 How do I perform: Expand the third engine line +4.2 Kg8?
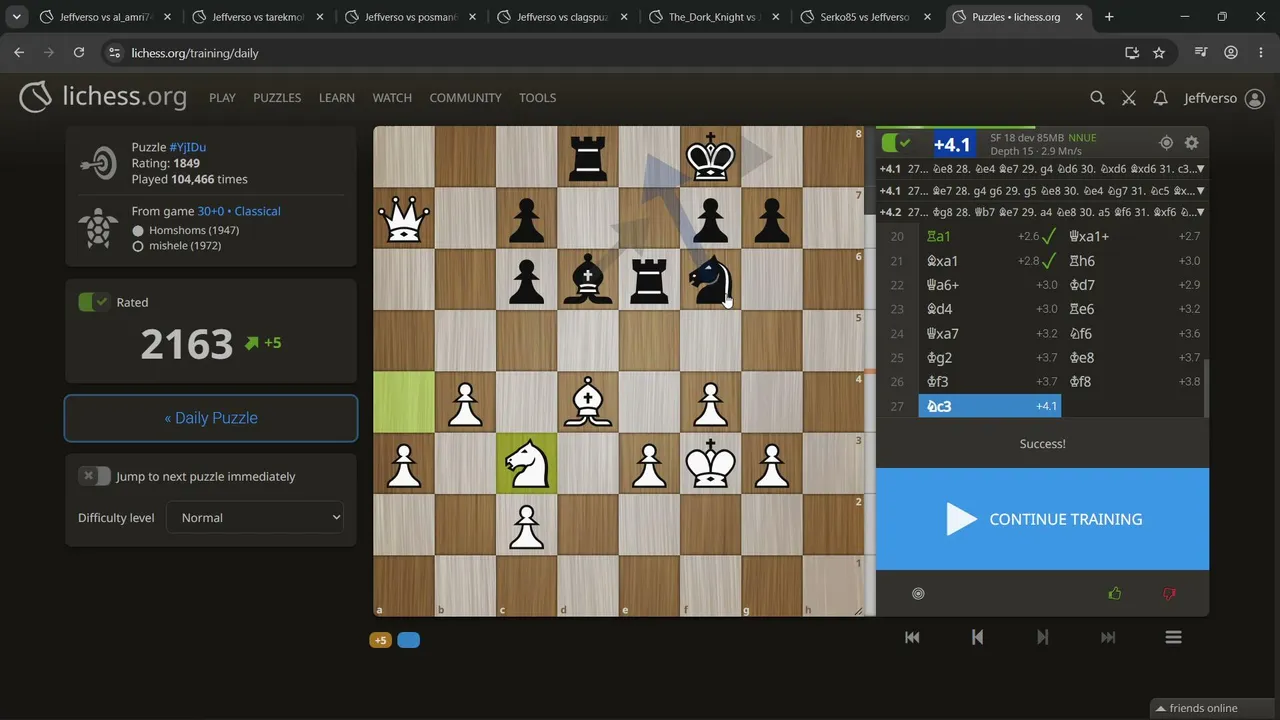pyautogui.click(x=1200, y=212)
